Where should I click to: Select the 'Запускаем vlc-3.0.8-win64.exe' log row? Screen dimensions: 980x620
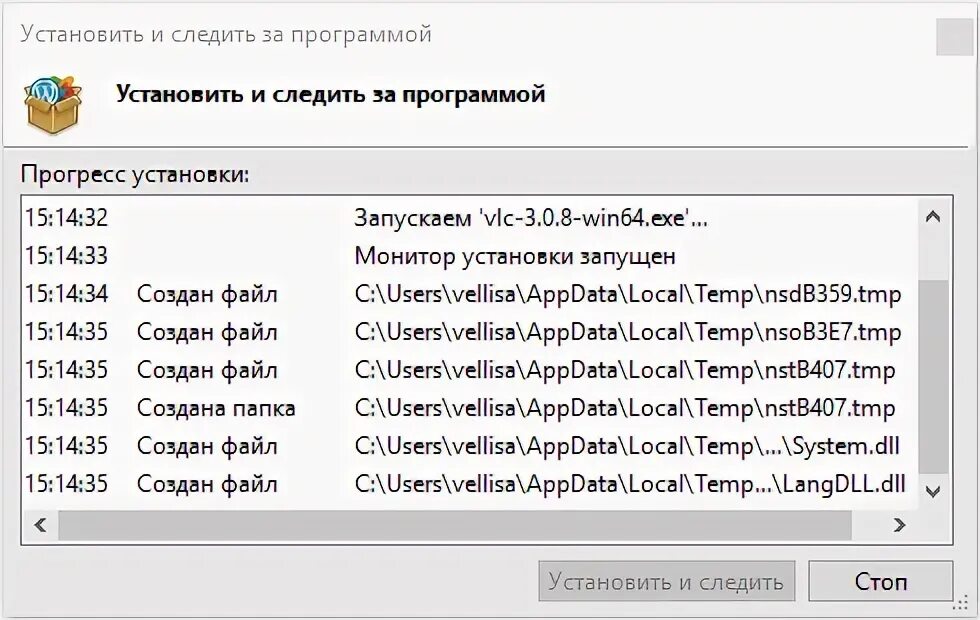coord(530,218)
